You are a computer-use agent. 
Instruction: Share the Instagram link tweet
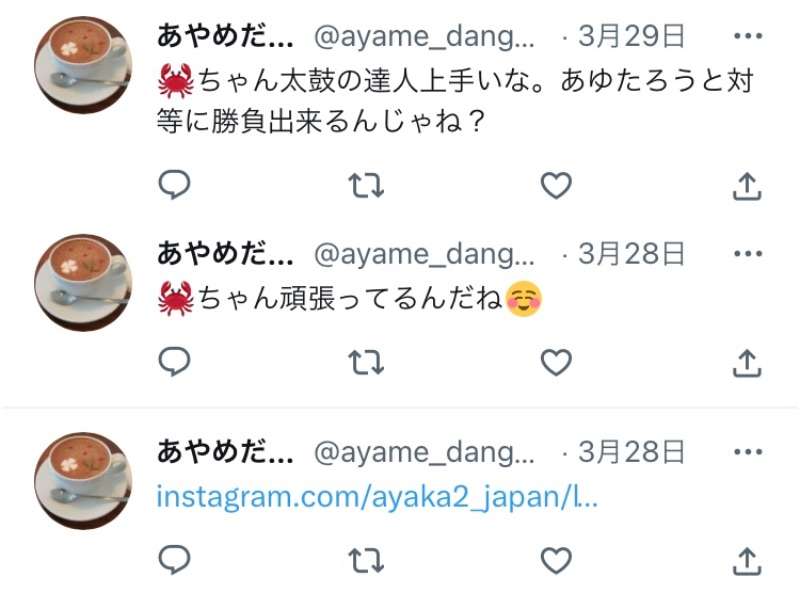pyautogui.click(x=747, y=561)
